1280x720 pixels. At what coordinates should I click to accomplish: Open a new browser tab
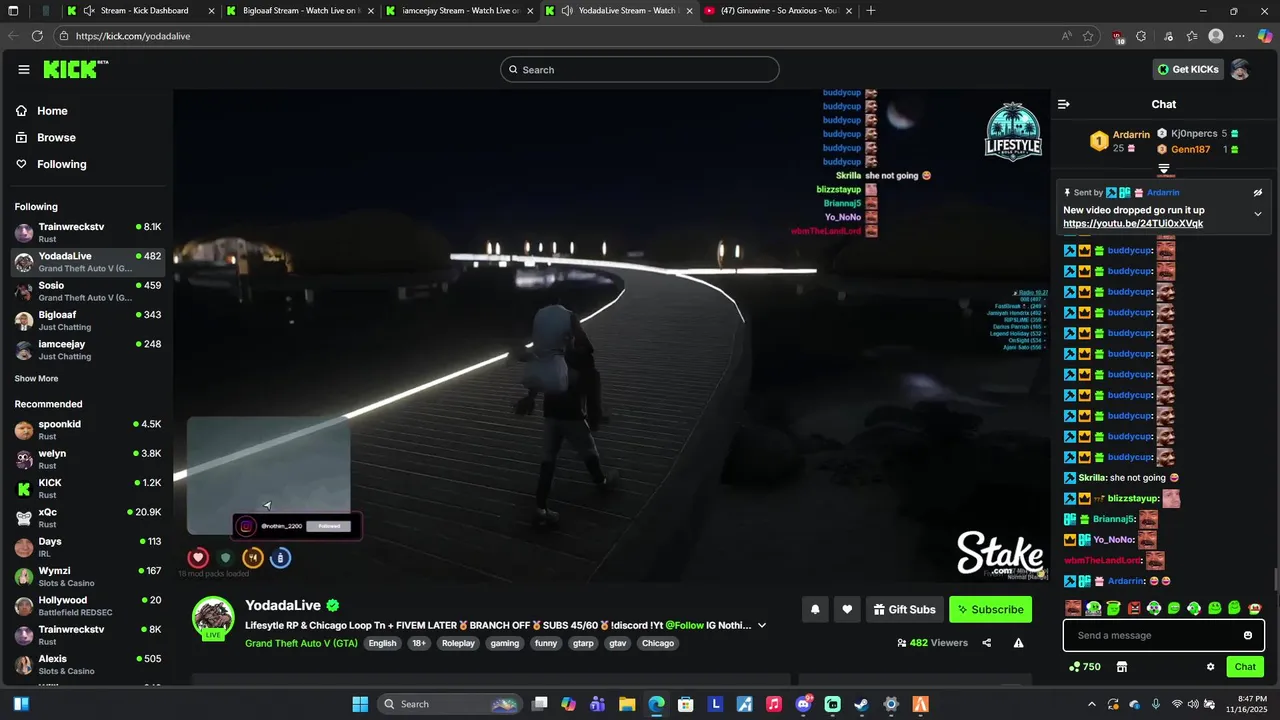point(871,11)
